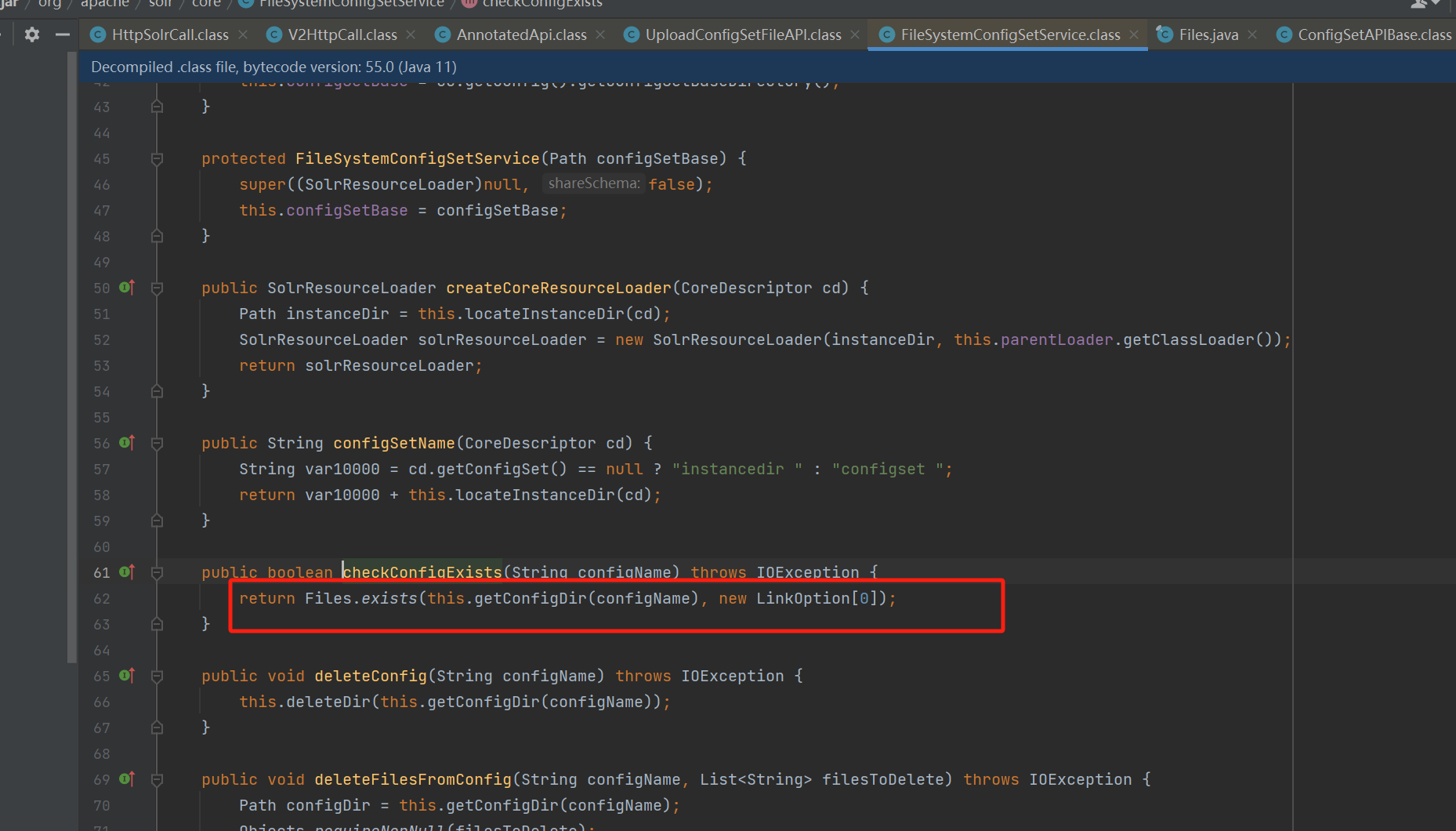The image size is (1456, 831).
Task: Click the createCoreResourceLoader method name
Action: (x=559, y=288)
